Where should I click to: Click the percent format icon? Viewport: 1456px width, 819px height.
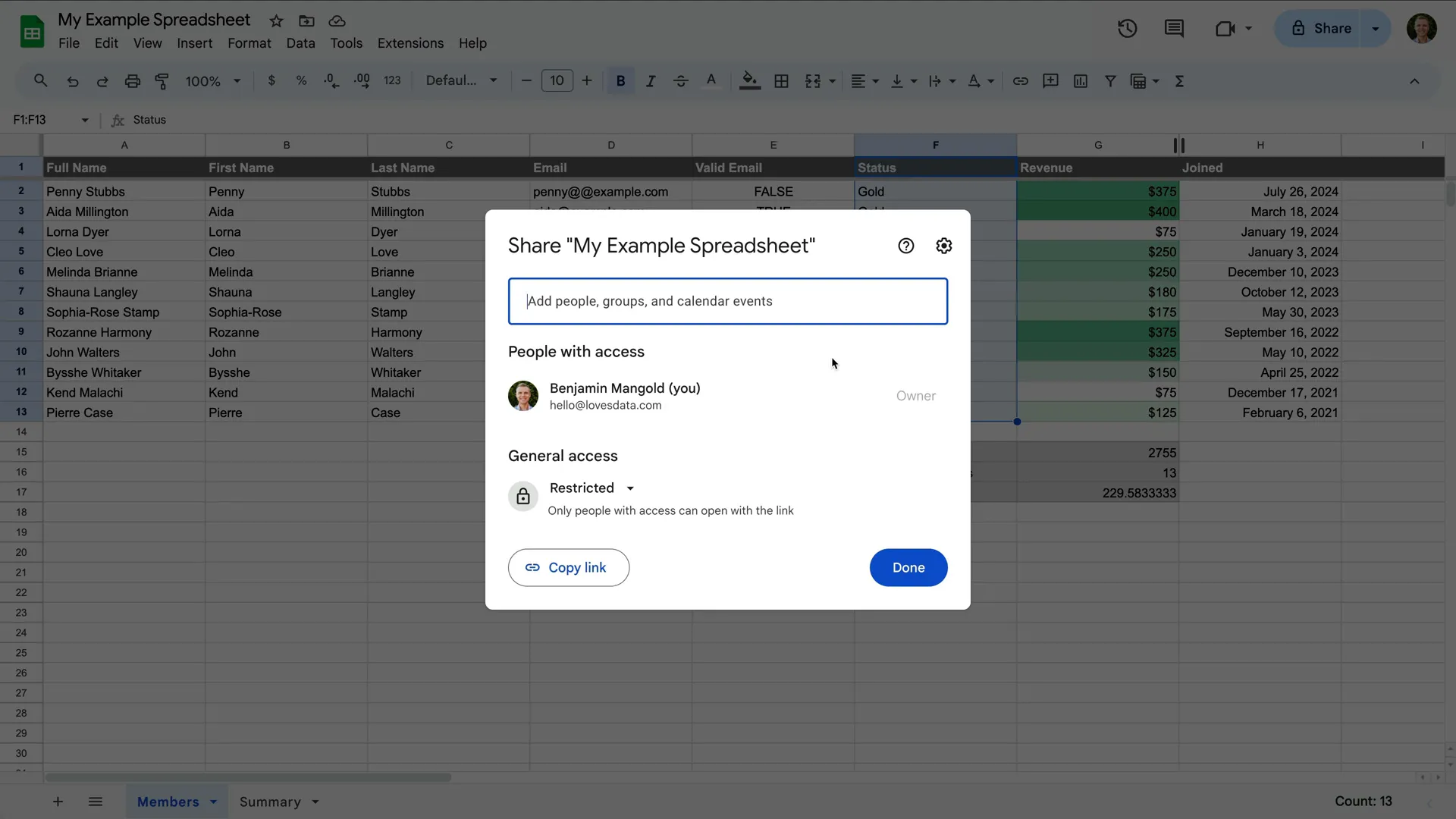point(301,80)
